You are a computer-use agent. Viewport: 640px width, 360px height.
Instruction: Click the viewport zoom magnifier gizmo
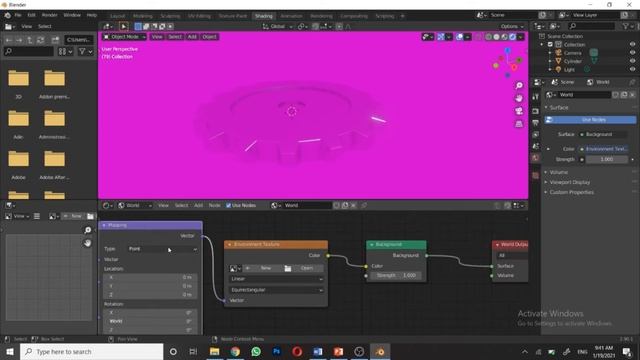(x=519, y=85)
